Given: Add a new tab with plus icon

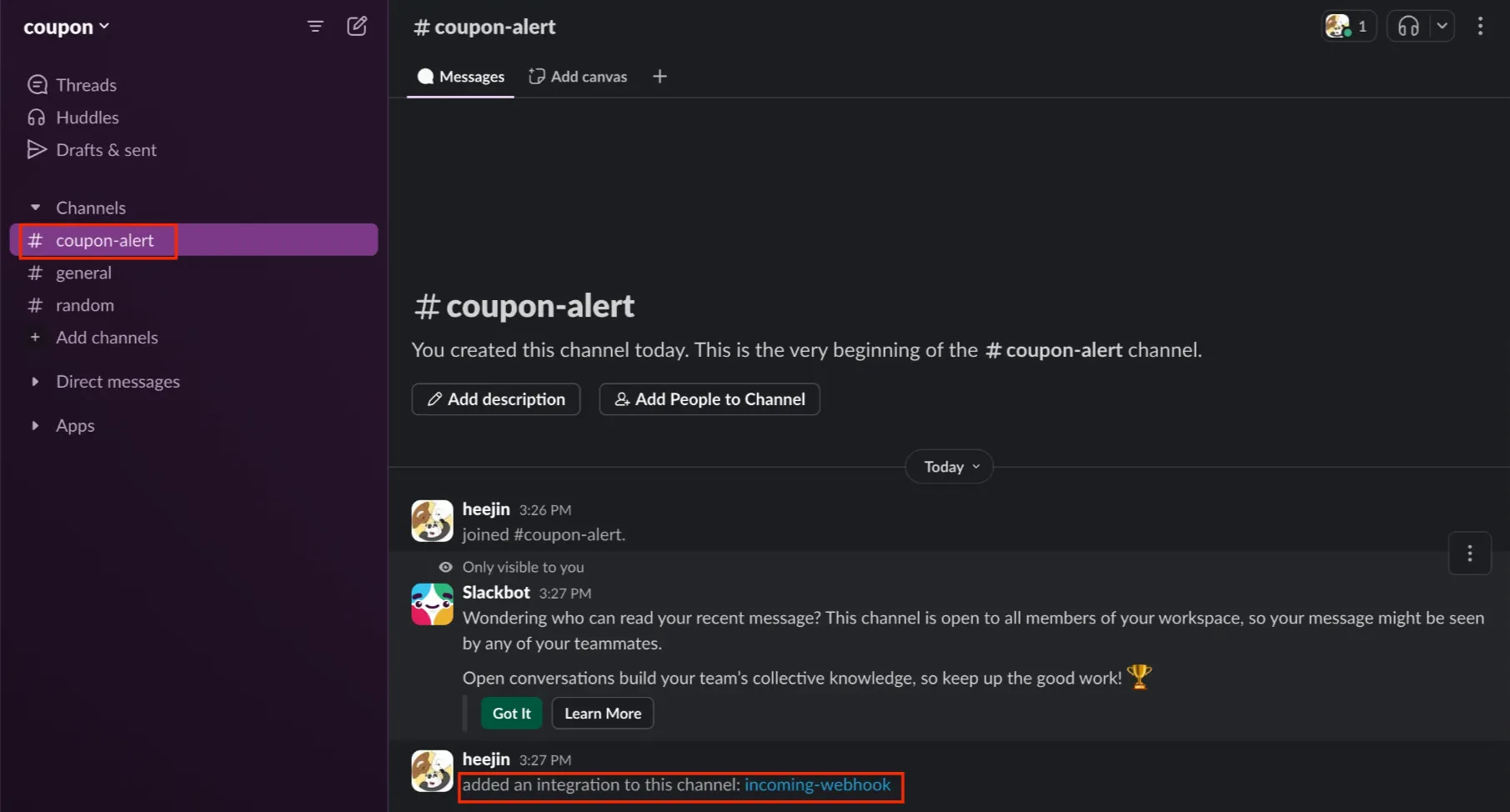Looking at the screenshot, I should point(660,77).
